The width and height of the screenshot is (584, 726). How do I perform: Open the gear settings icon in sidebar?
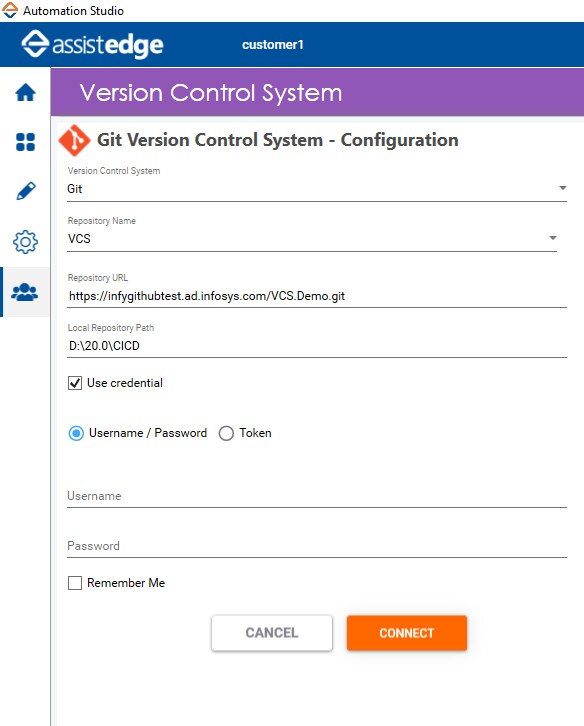point(25,242)
